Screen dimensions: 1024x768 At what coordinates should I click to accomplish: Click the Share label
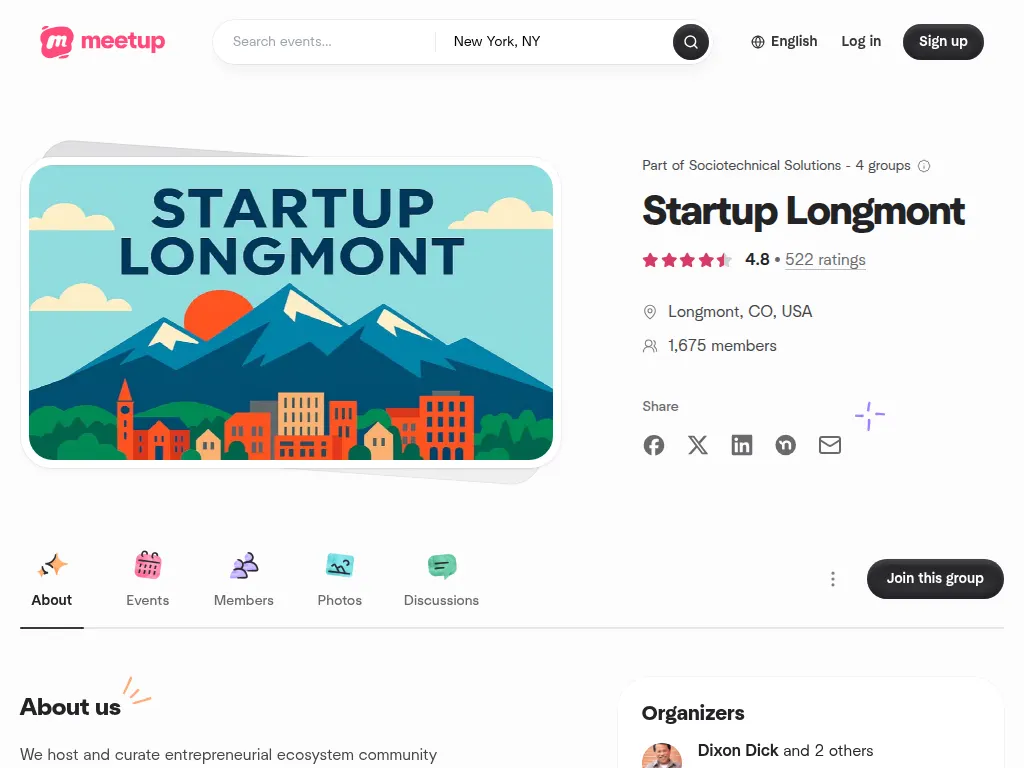pyautogui.click(x=660, y=406)
